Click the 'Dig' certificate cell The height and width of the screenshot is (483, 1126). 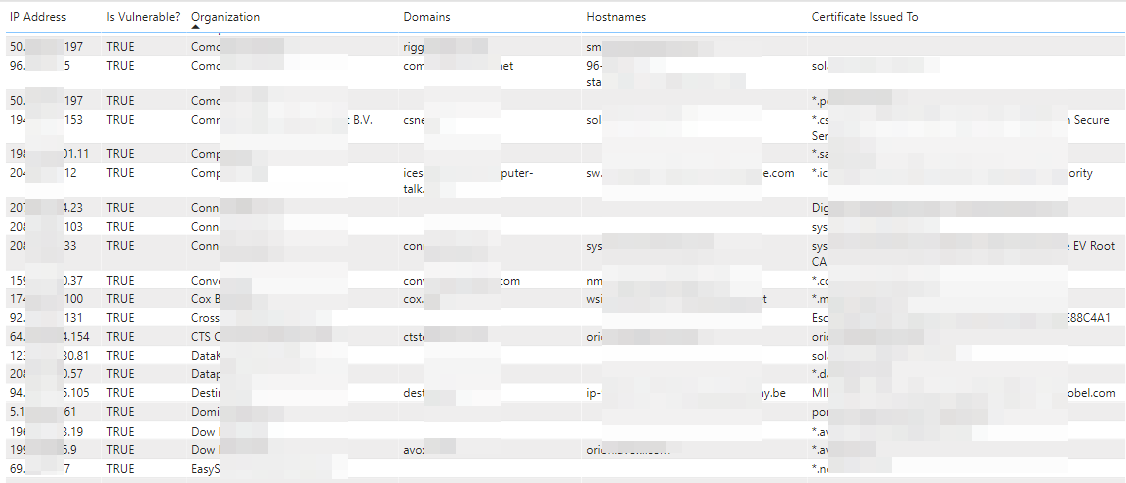(820, 208)
